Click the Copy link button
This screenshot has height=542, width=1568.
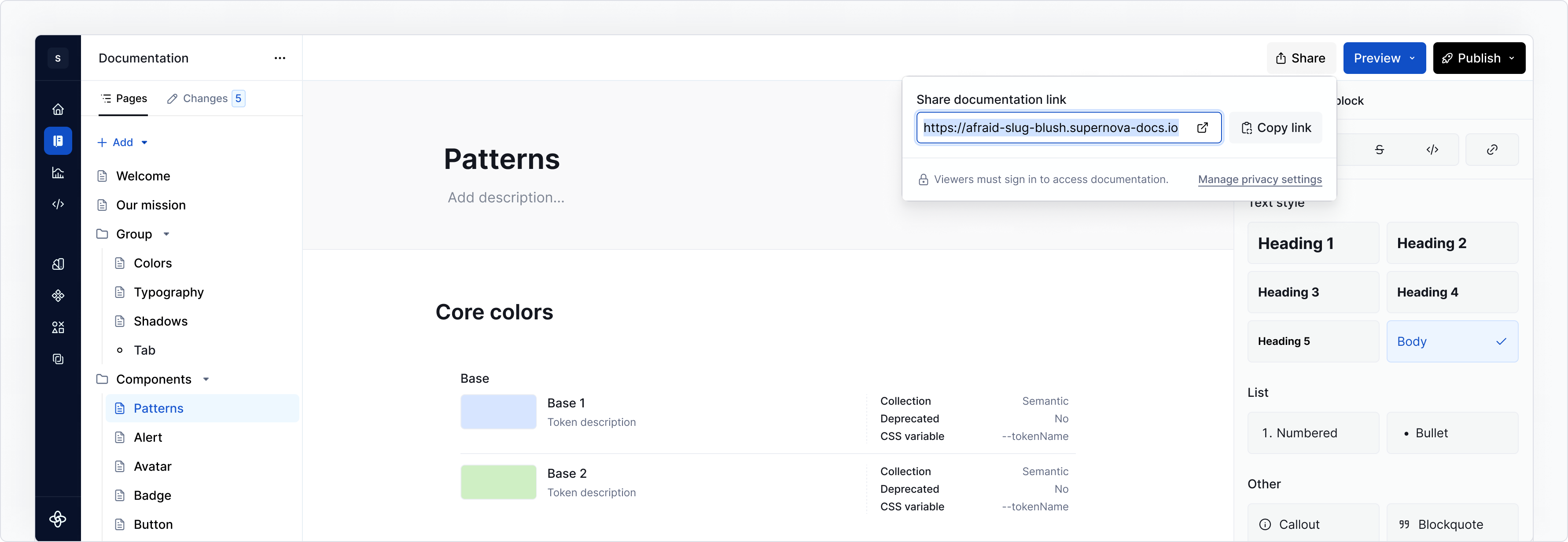coord(1275,128)
